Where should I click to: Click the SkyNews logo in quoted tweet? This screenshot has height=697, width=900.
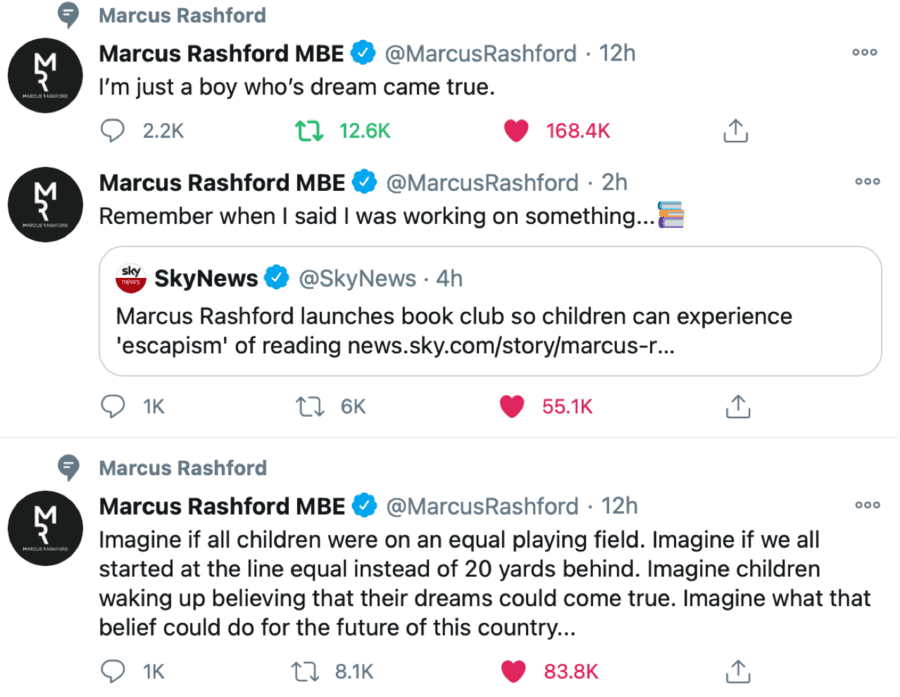(132, 277)
